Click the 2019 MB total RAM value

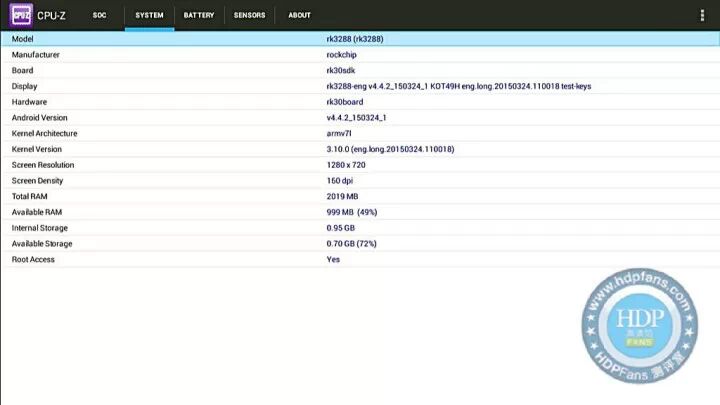[343, 197]
